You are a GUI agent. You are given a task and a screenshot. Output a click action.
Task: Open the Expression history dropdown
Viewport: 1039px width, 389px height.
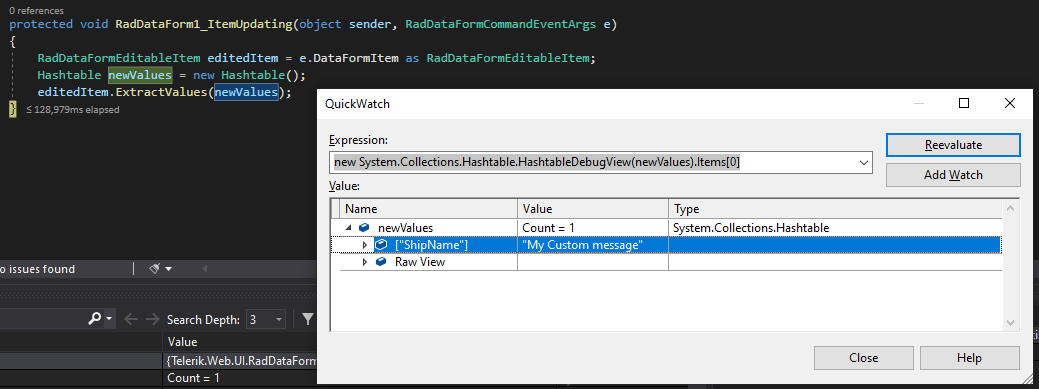(863, 162)
